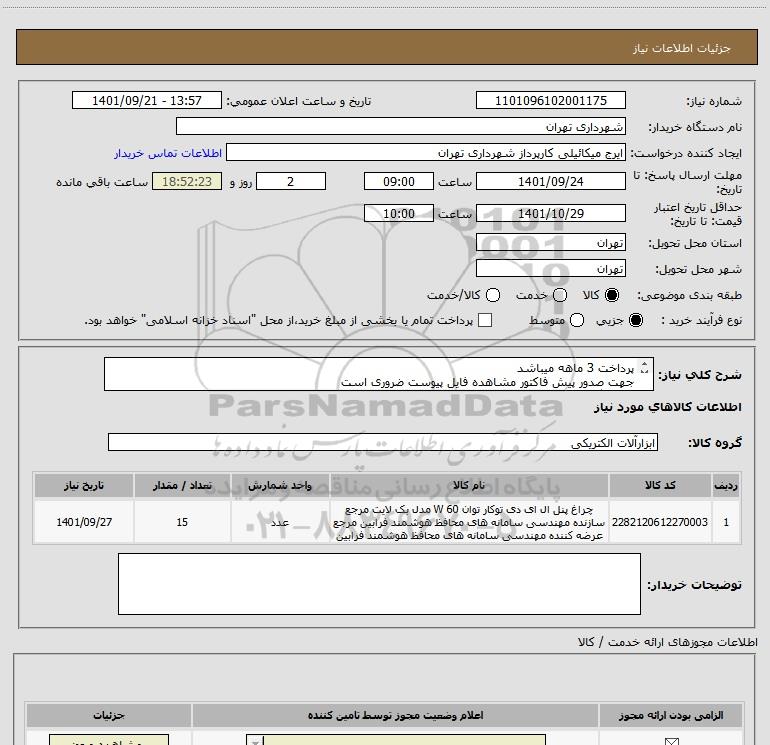Click the شرح کلی نیاز text area
The width and height of the screenshot is (770, 745).
[x=379, y=374]
